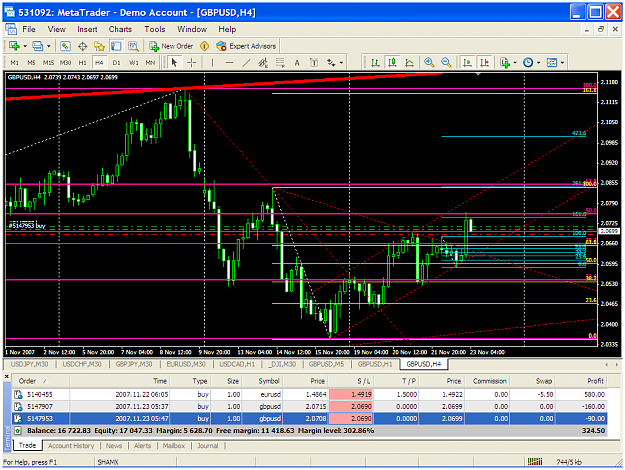Viewport: 625px width, 470px height.
Task: Toggle Auto Scroll chart icon
Action: click(x=467, y=63)
